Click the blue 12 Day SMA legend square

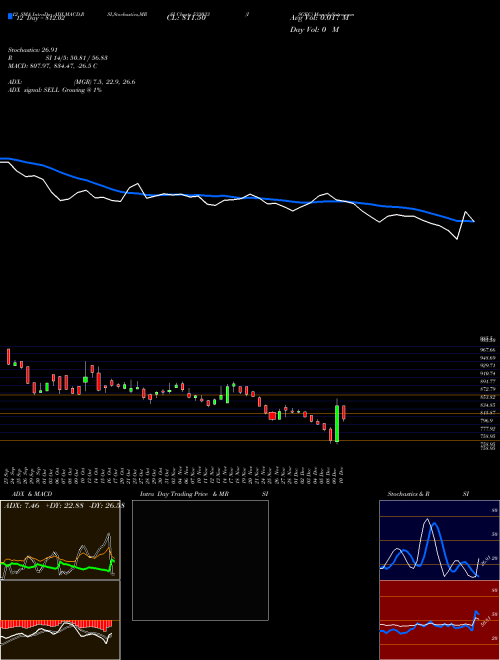coord(10,16)
